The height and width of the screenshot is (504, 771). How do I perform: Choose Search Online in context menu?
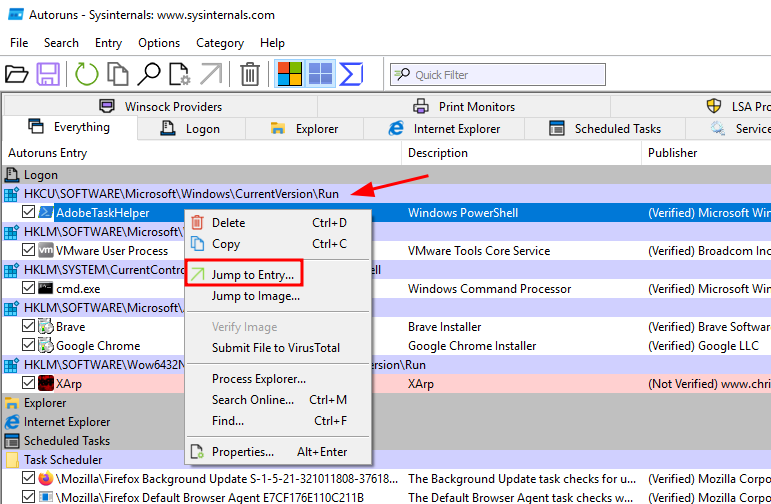278,400
